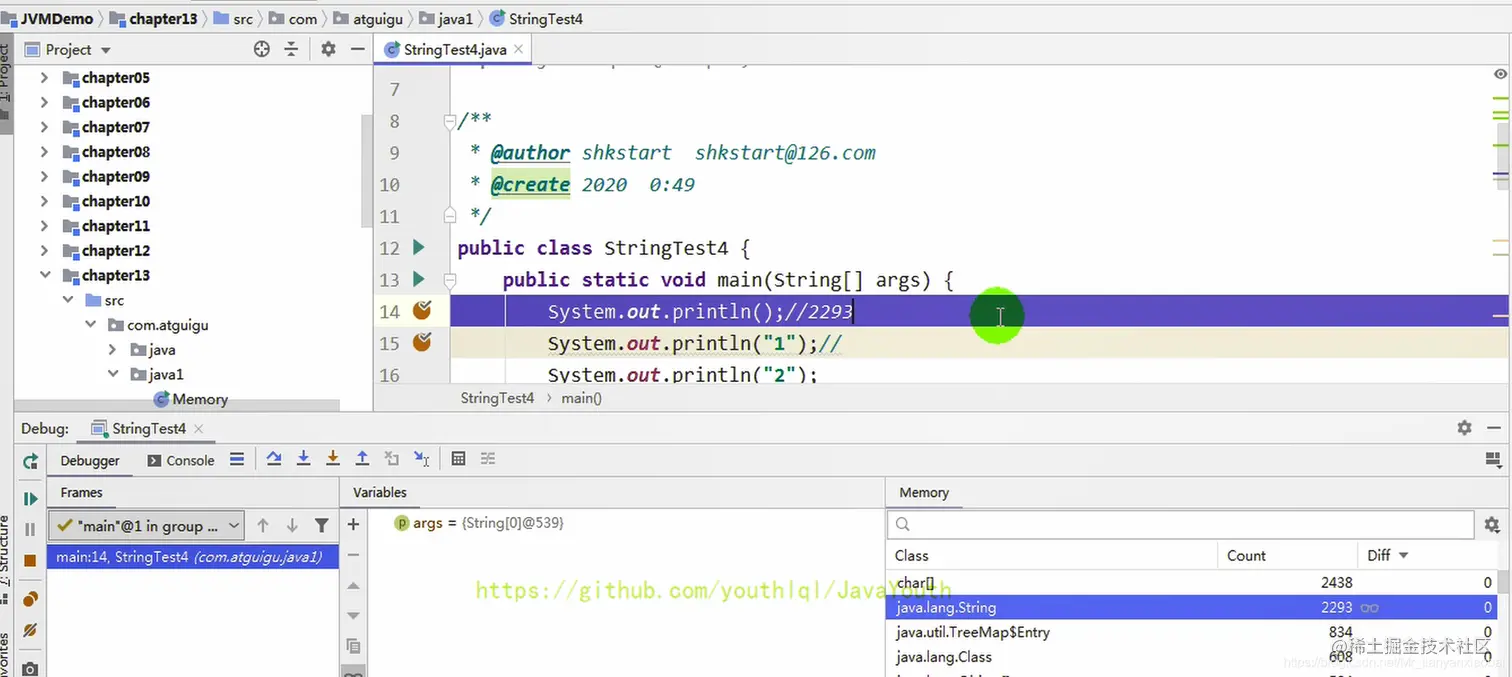Close the StringTest4 debug tab

(x=199, y=428)
